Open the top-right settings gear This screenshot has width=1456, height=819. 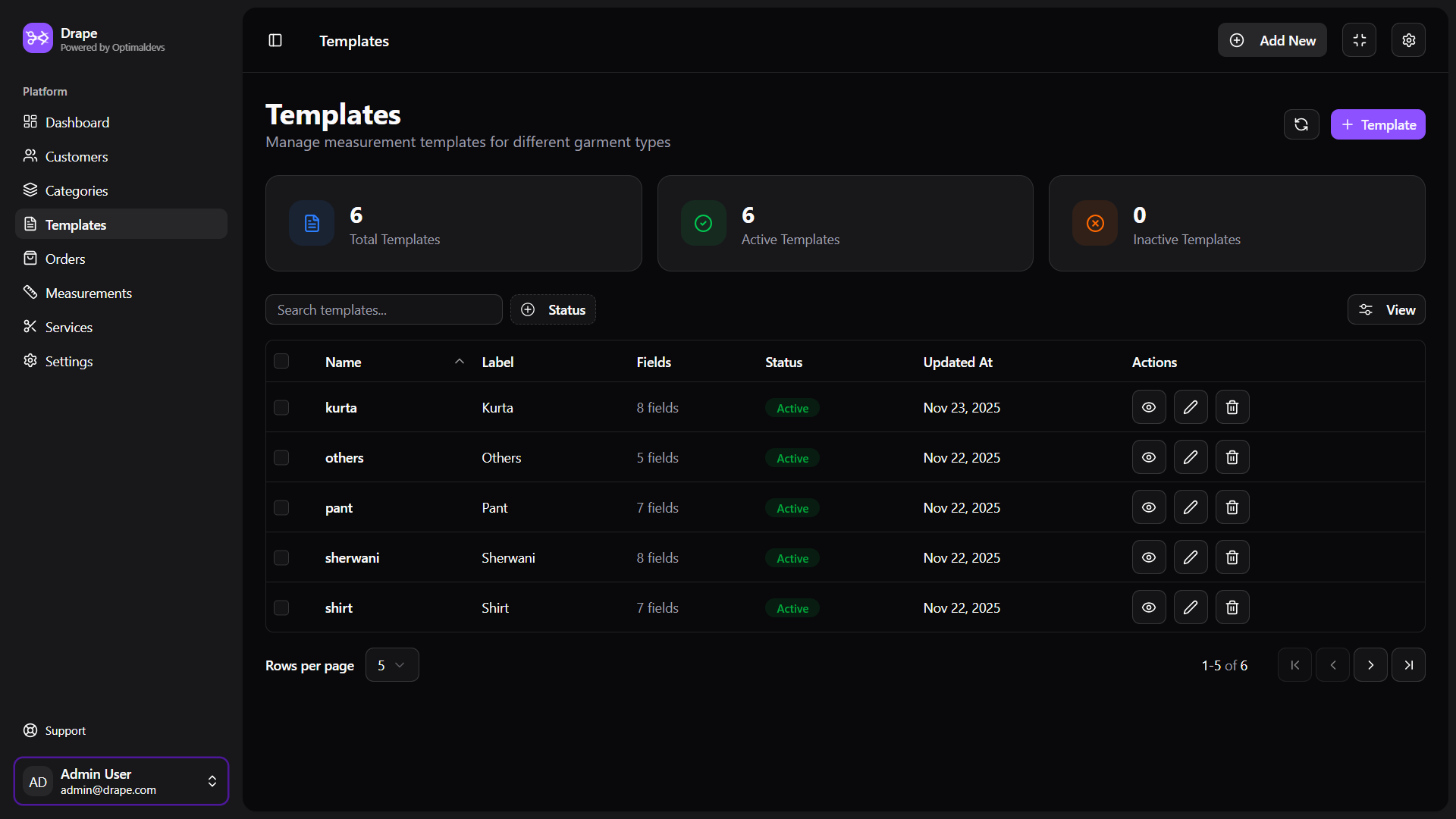pyautogui.click(x=1408, y=40)
